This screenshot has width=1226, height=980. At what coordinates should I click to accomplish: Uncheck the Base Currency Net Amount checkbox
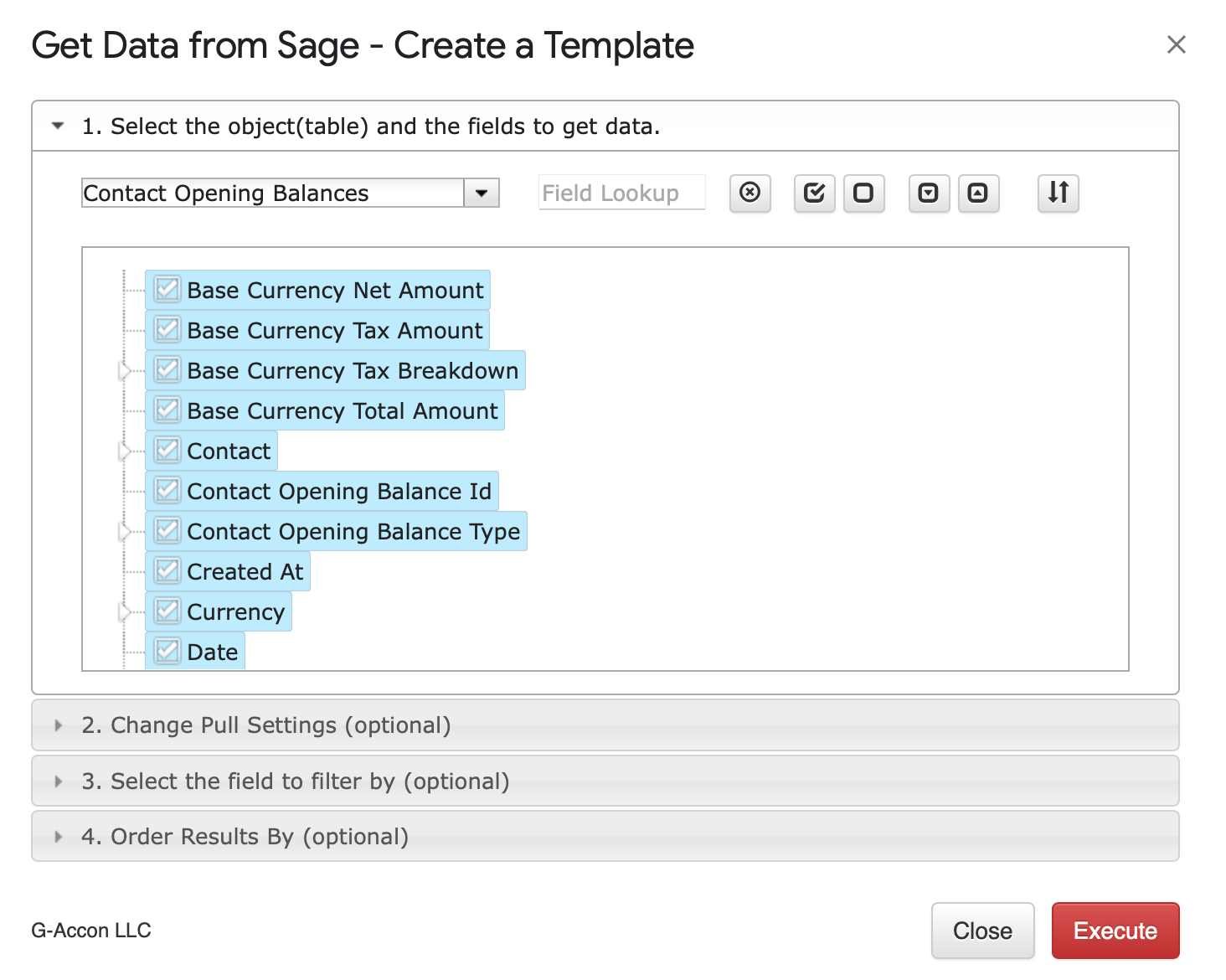point(167,289)
